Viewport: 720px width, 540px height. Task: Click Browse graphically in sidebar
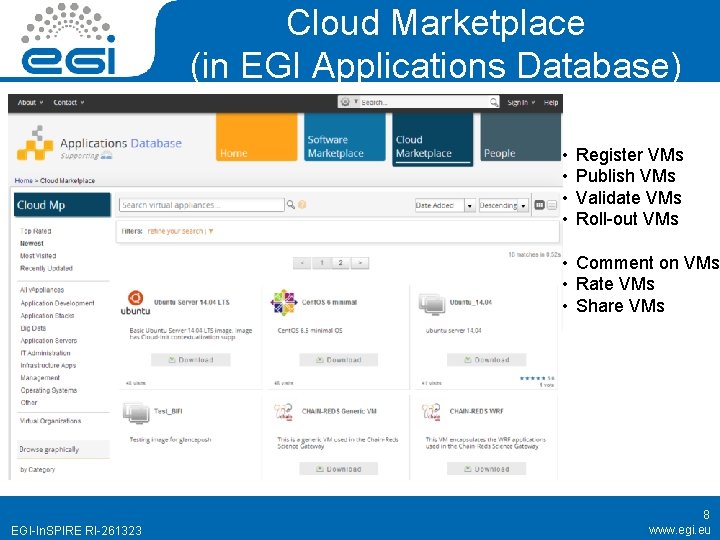point(63,449)
